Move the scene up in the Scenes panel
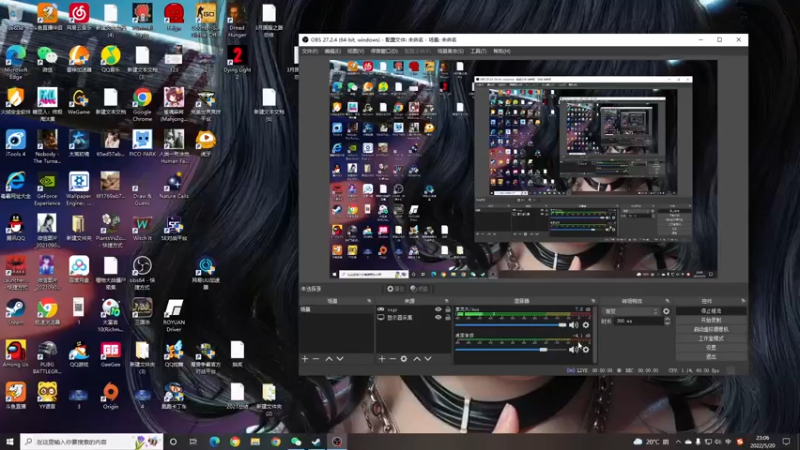 (329, 359)
